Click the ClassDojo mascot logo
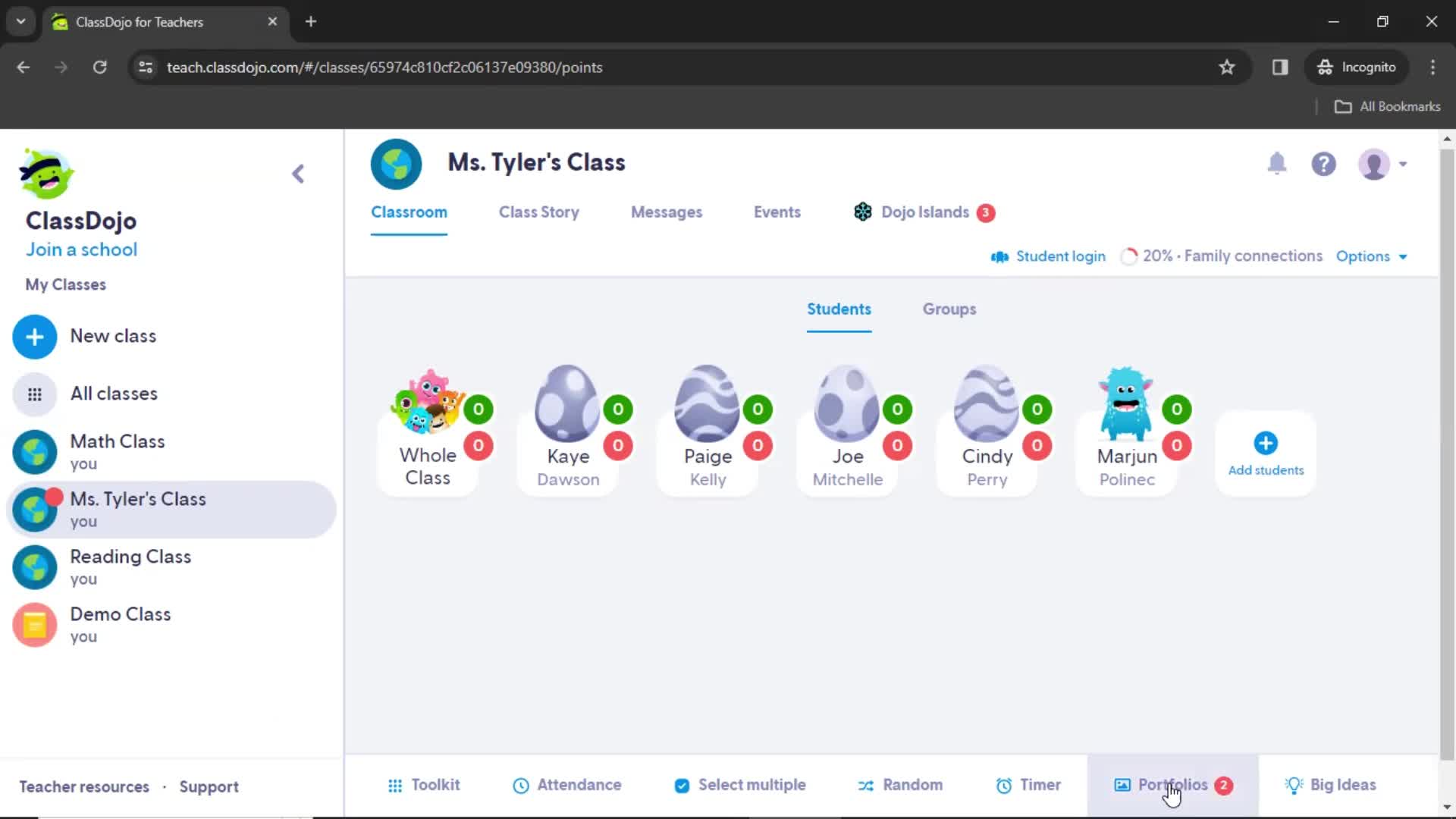The height and width of the screenshot is (819, 1456). [46, 174]
